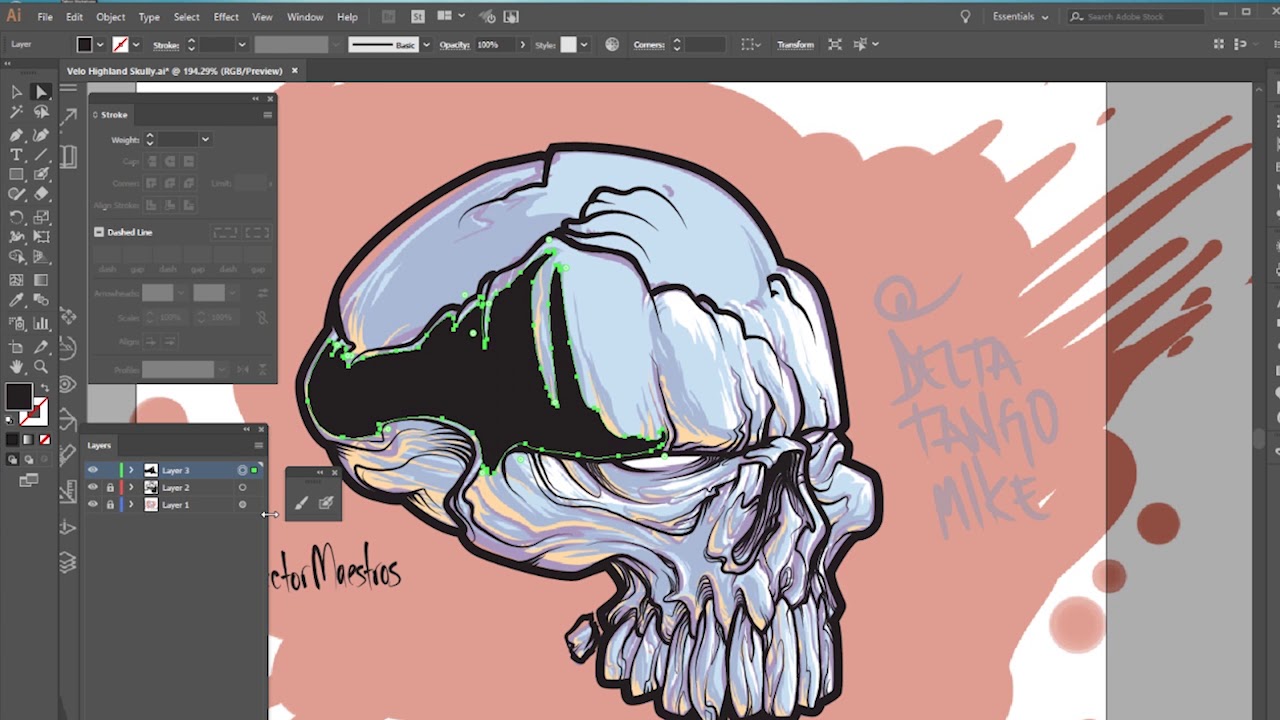Select the Zoom magnifier tool
This screenshot has width=1280, height=720.
[41, 366]
